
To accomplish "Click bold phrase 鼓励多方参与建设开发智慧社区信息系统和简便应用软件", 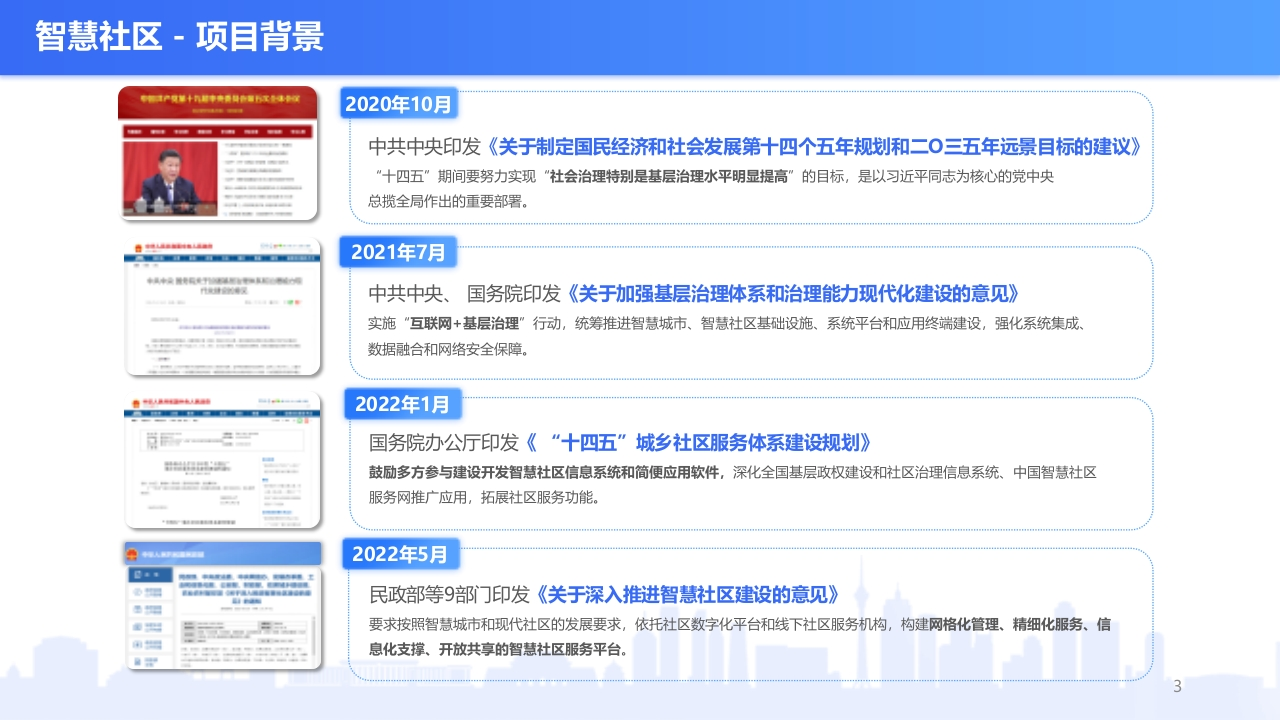I will click(547, 472).
